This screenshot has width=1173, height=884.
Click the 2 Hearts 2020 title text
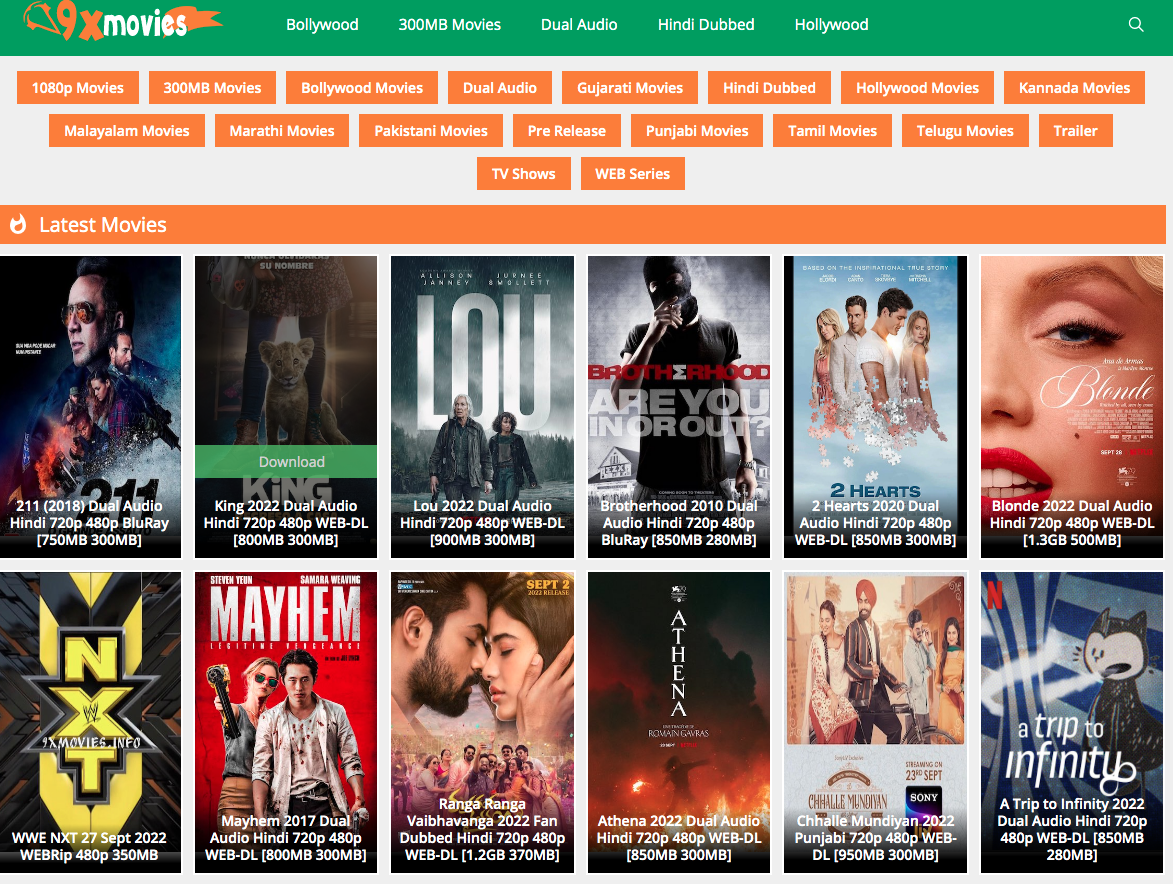[875, 522]
